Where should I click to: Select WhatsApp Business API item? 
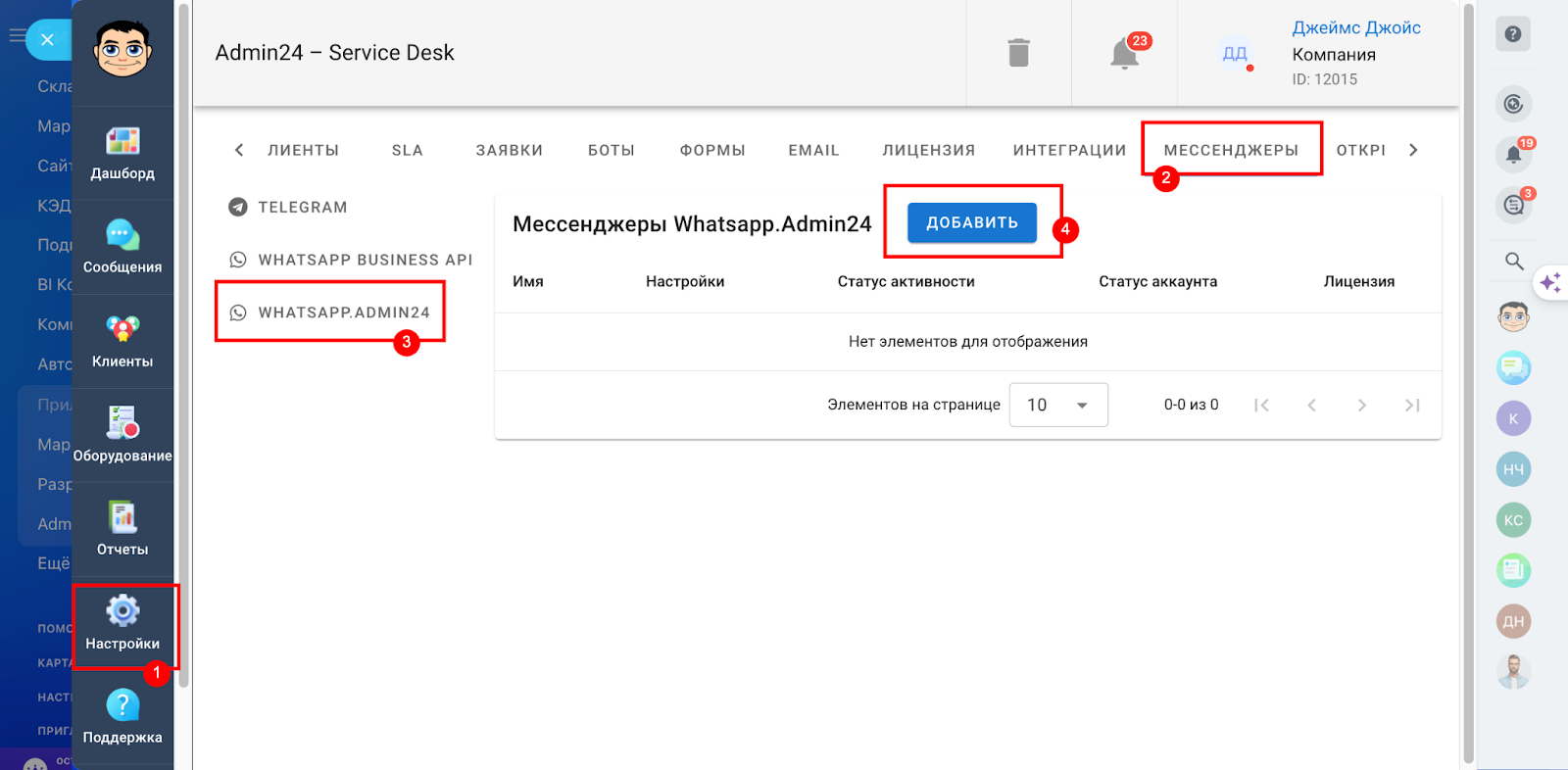(x=365, y=260)
